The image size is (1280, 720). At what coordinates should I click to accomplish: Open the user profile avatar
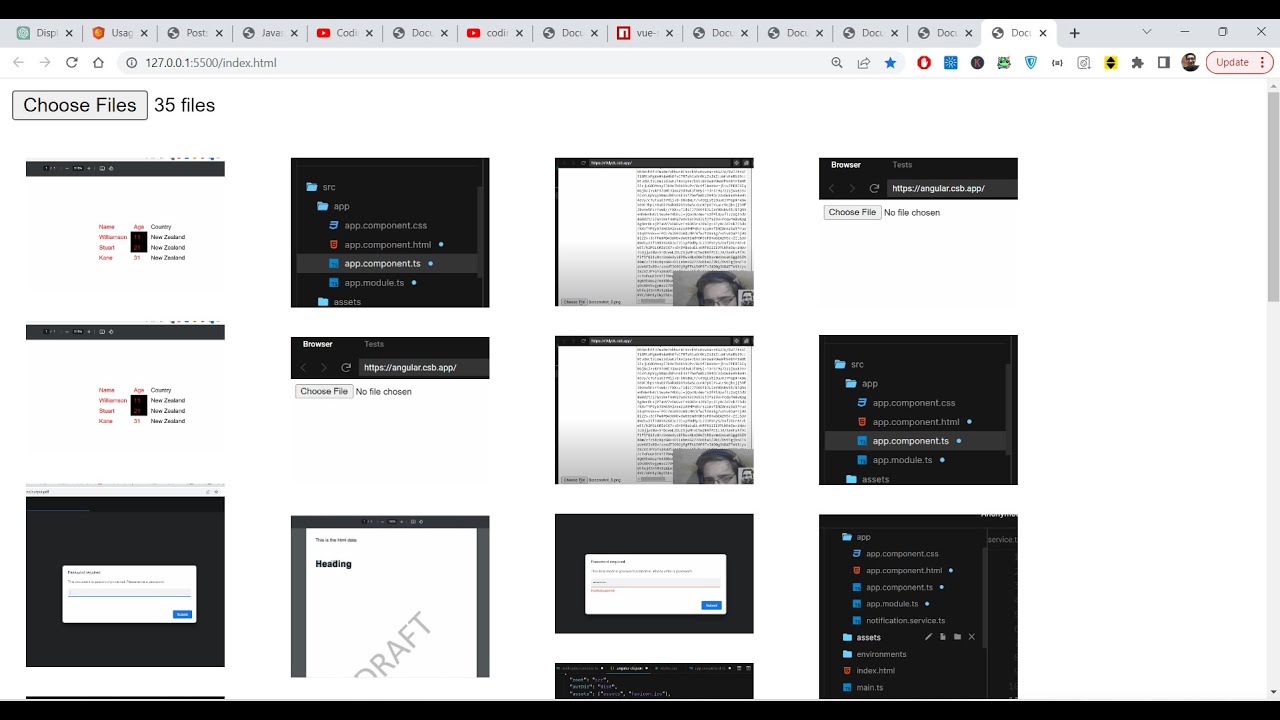click(1190, 62)
